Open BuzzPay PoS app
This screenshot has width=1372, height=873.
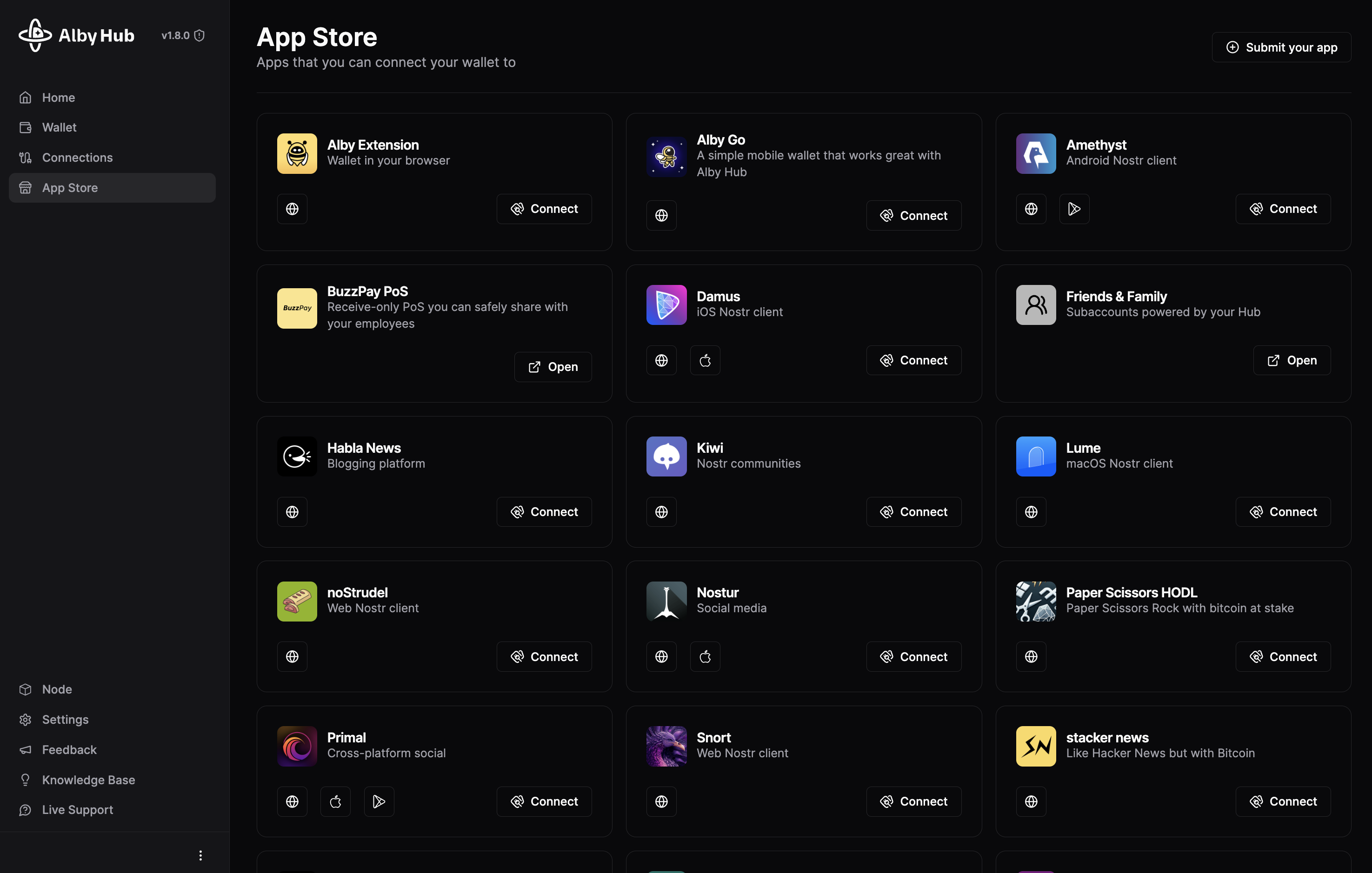(x=553, y=367)
